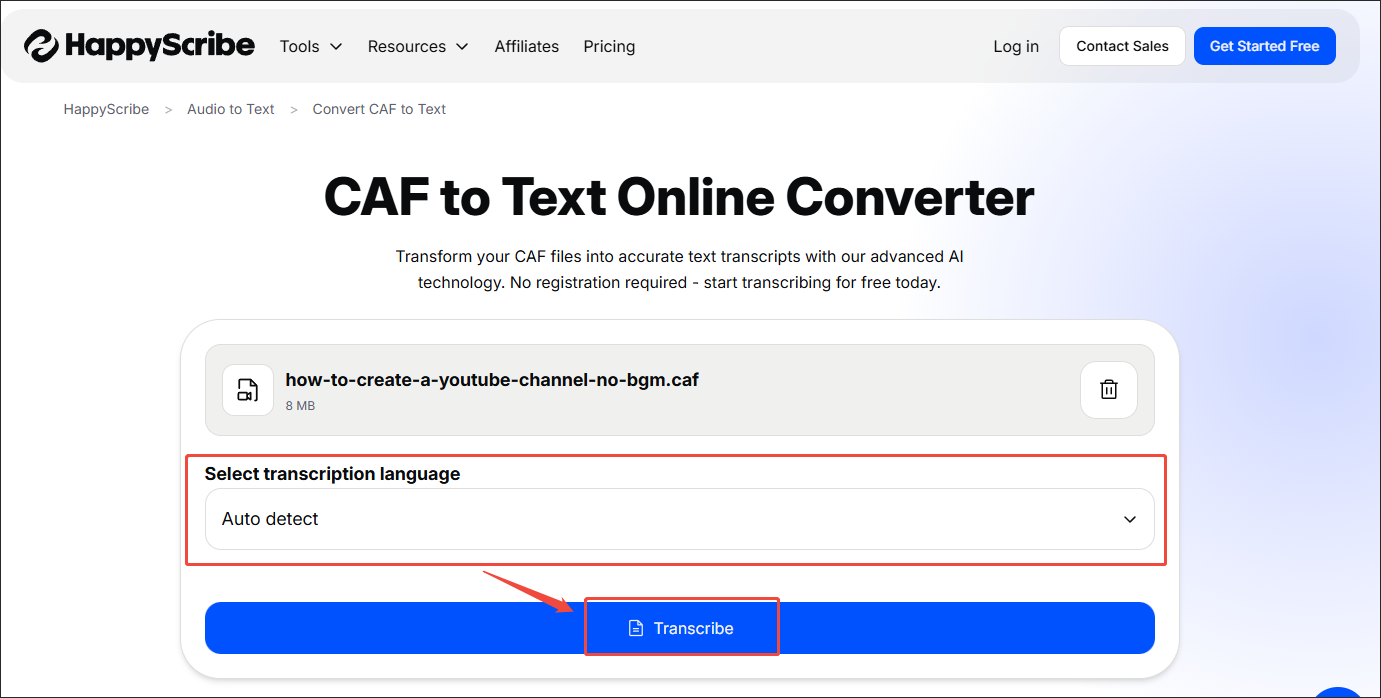The image size is (1381, 698).
Task: Open the Pricing page from navigation
Action: pos(609,46)
